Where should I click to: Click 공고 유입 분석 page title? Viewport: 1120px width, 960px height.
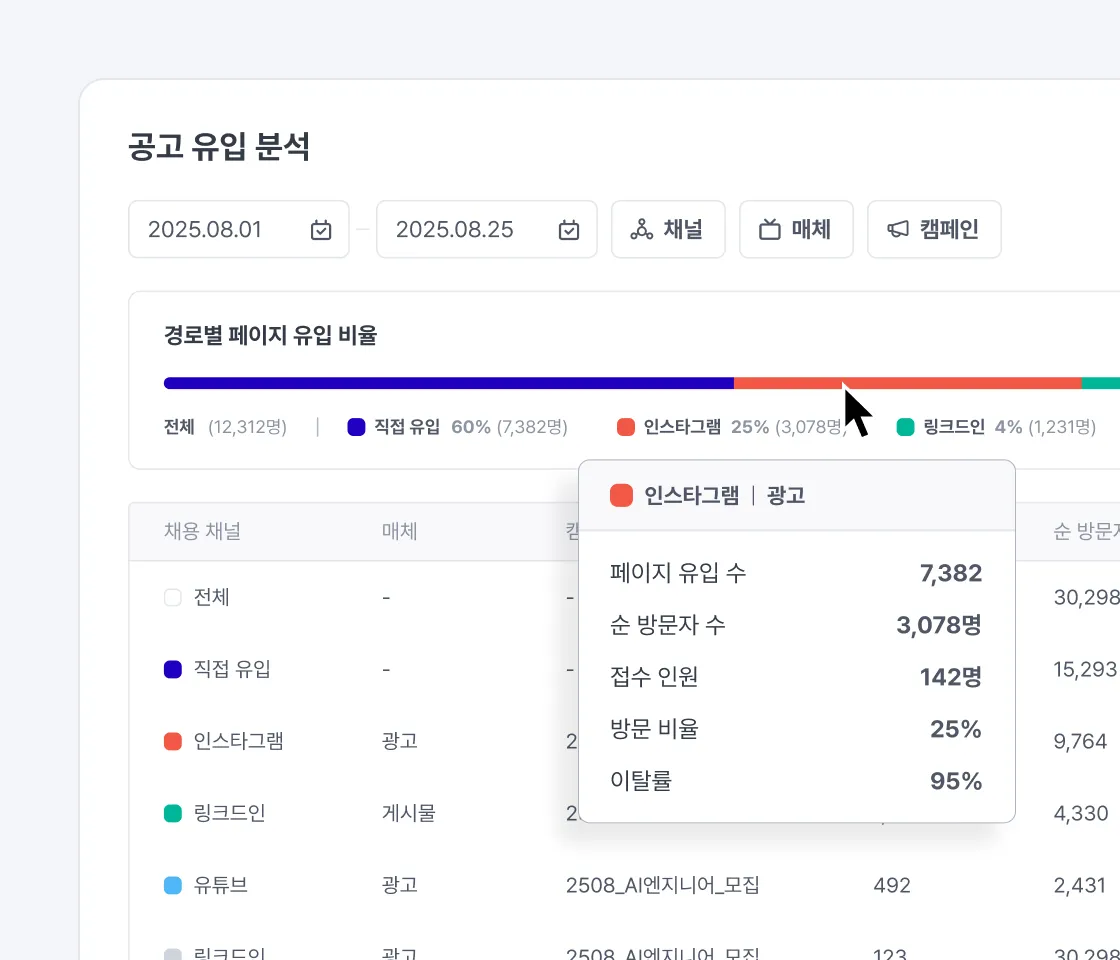219,147
